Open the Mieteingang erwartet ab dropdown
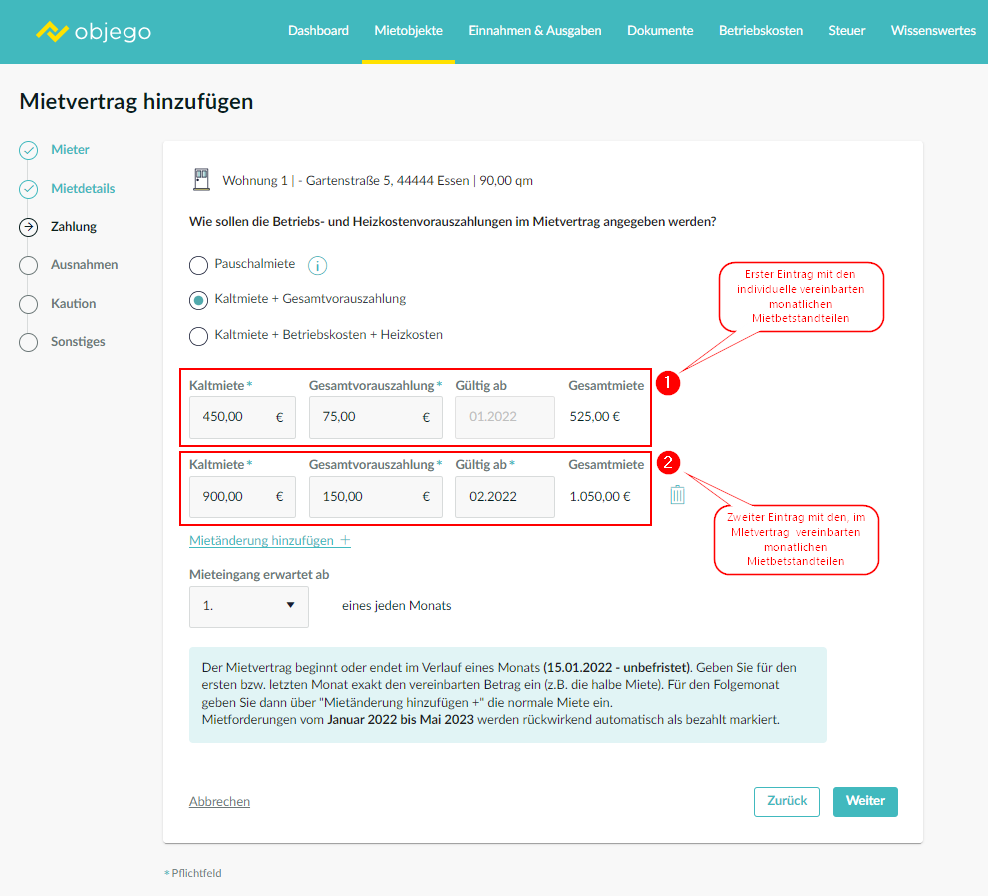This screenshot has height=896, width=988. pyautogui.click(x=248, y=606)
